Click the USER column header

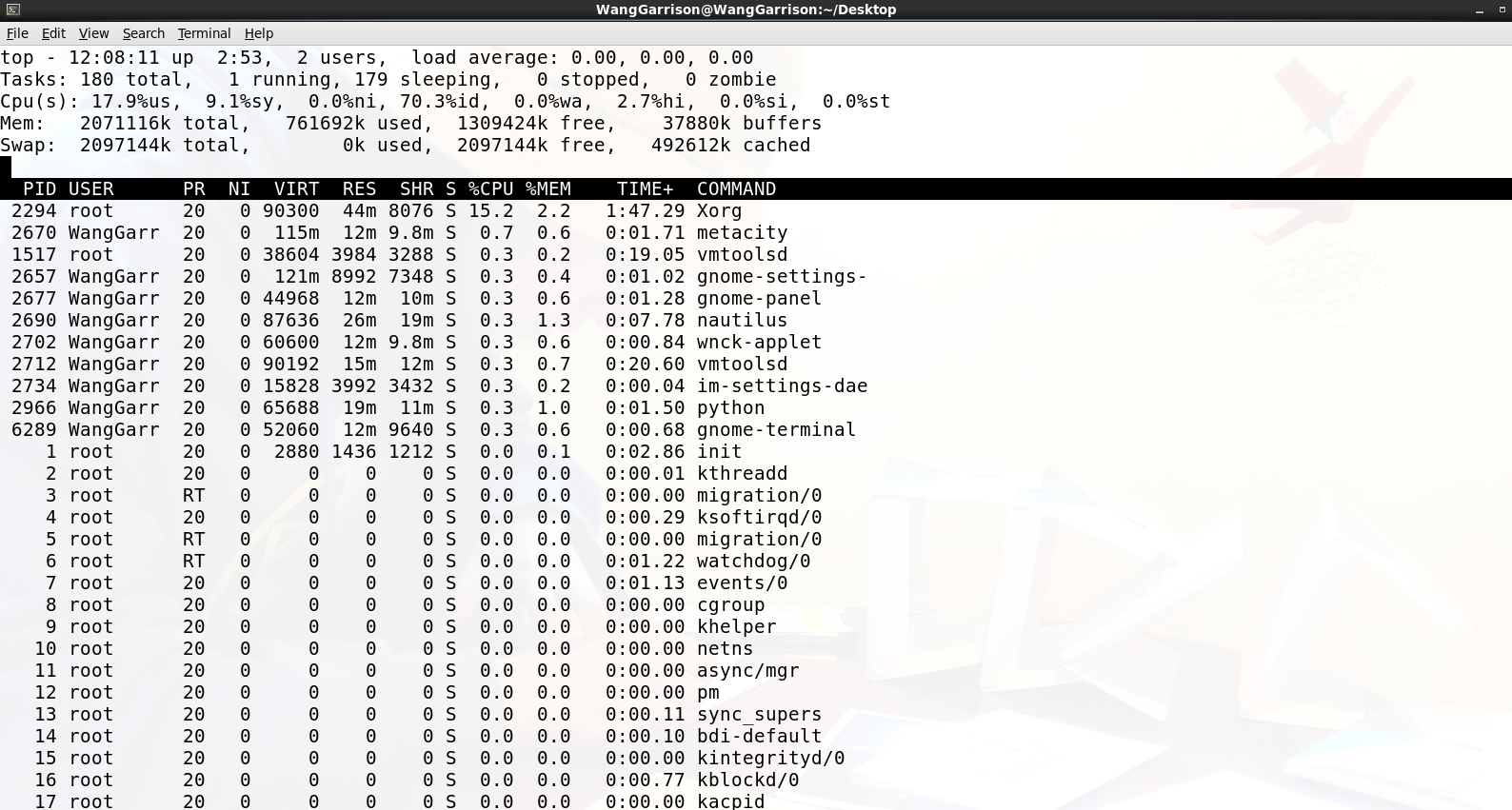91,189
